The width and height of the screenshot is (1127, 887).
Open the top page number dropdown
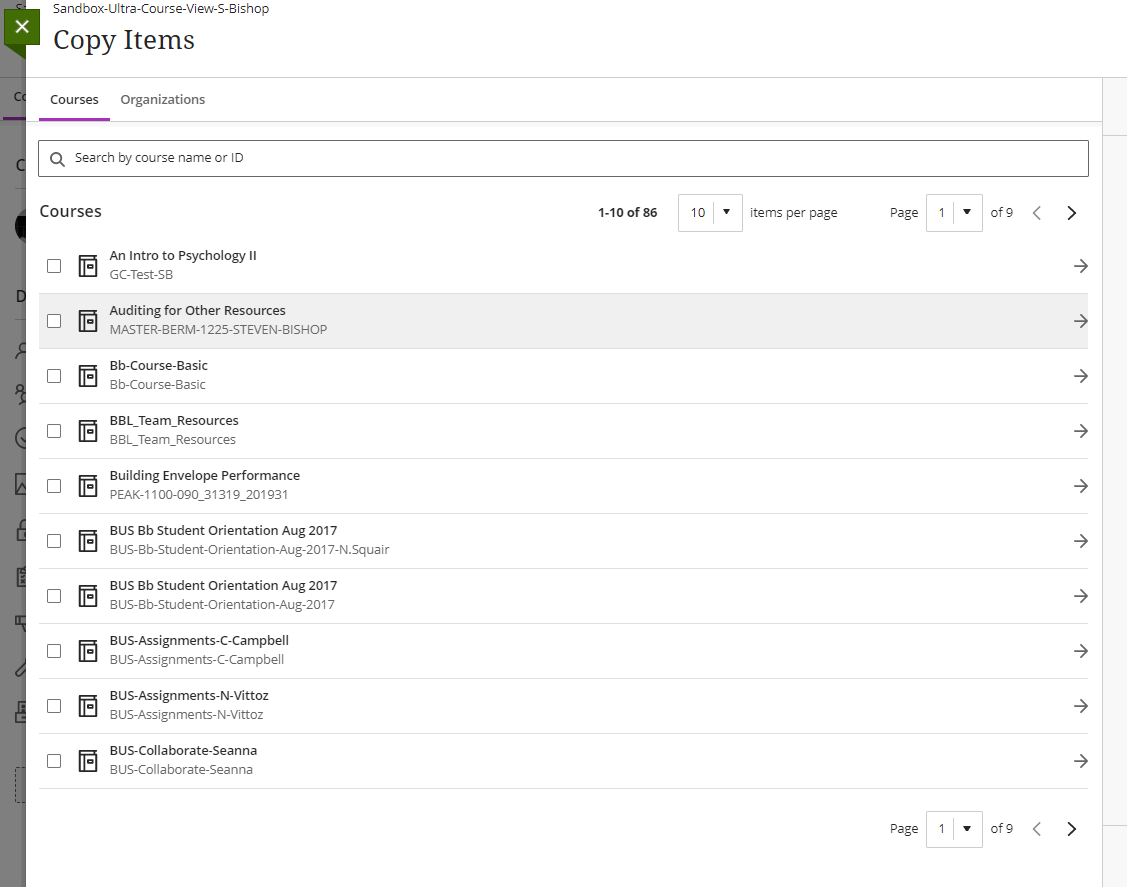[x=954, y=212]
